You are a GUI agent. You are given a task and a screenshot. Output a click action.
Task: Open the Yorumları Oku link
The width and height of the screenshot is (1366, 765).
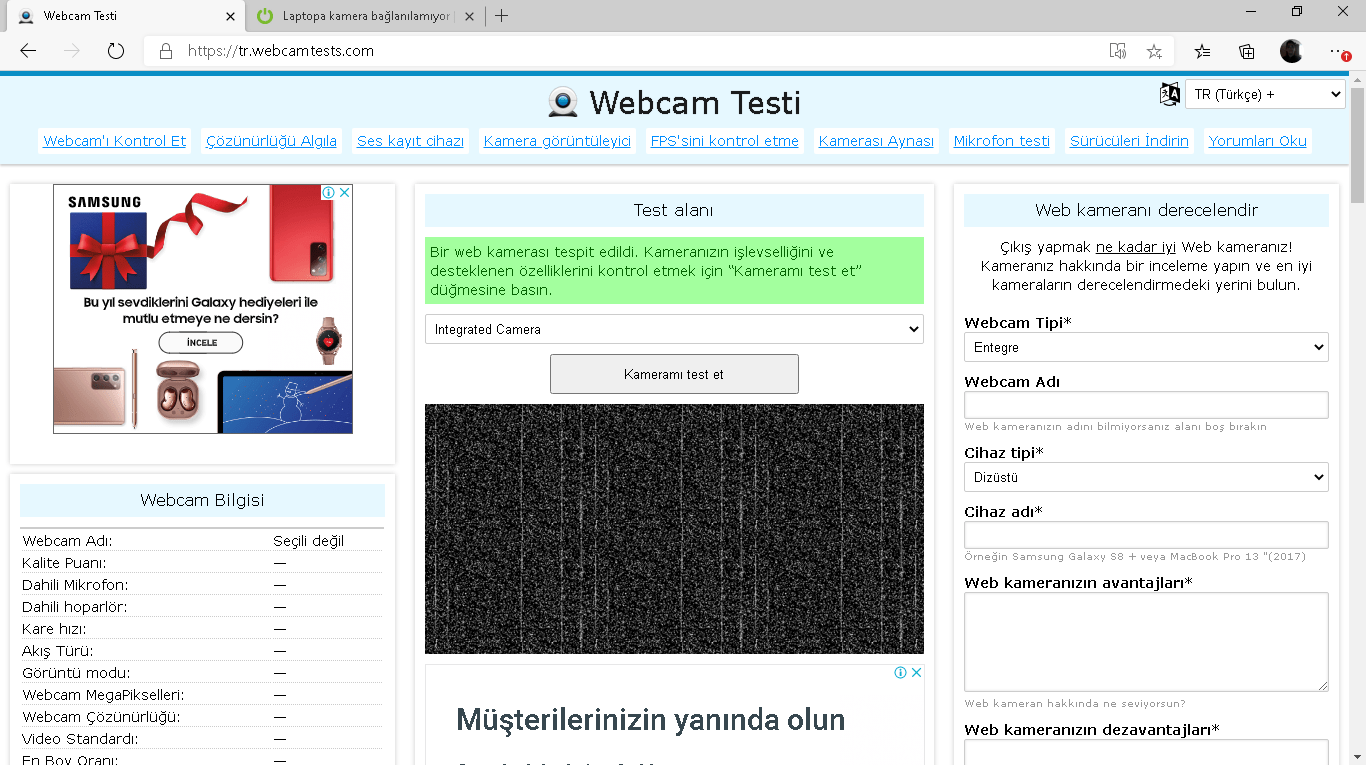pos(1257,141)
